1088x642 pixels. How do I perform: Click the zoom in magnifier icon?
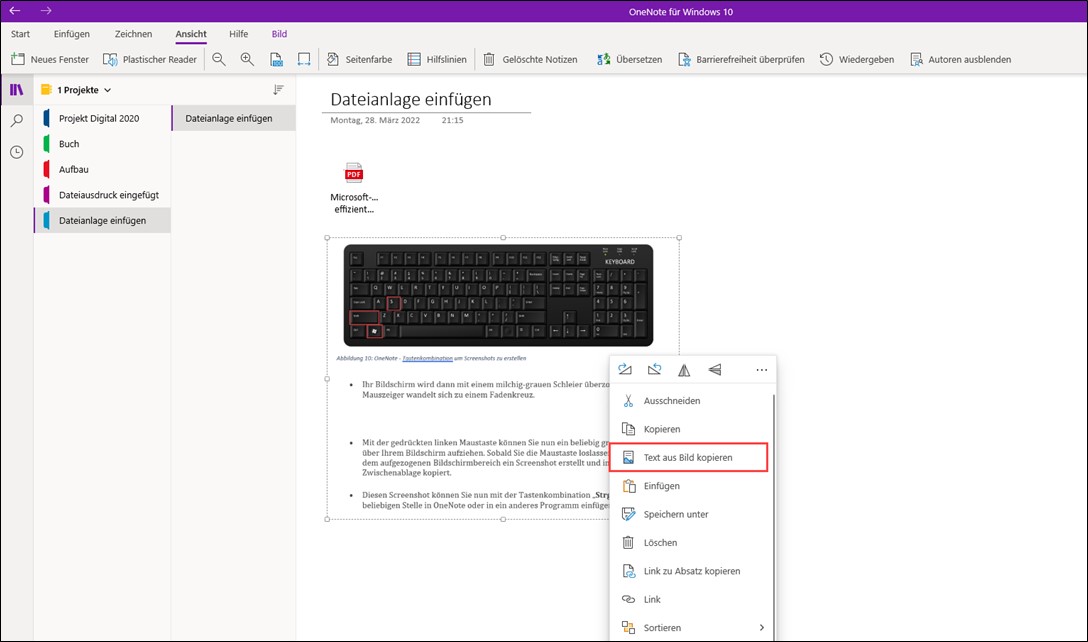pyautogui.click(x=248, y=60)
